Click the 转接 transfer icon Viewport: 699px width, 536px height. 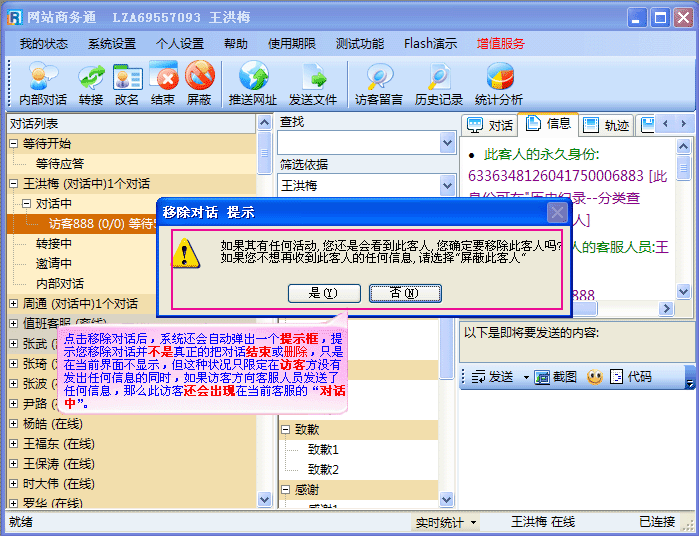pyautogui.click(x=91, y=77)
